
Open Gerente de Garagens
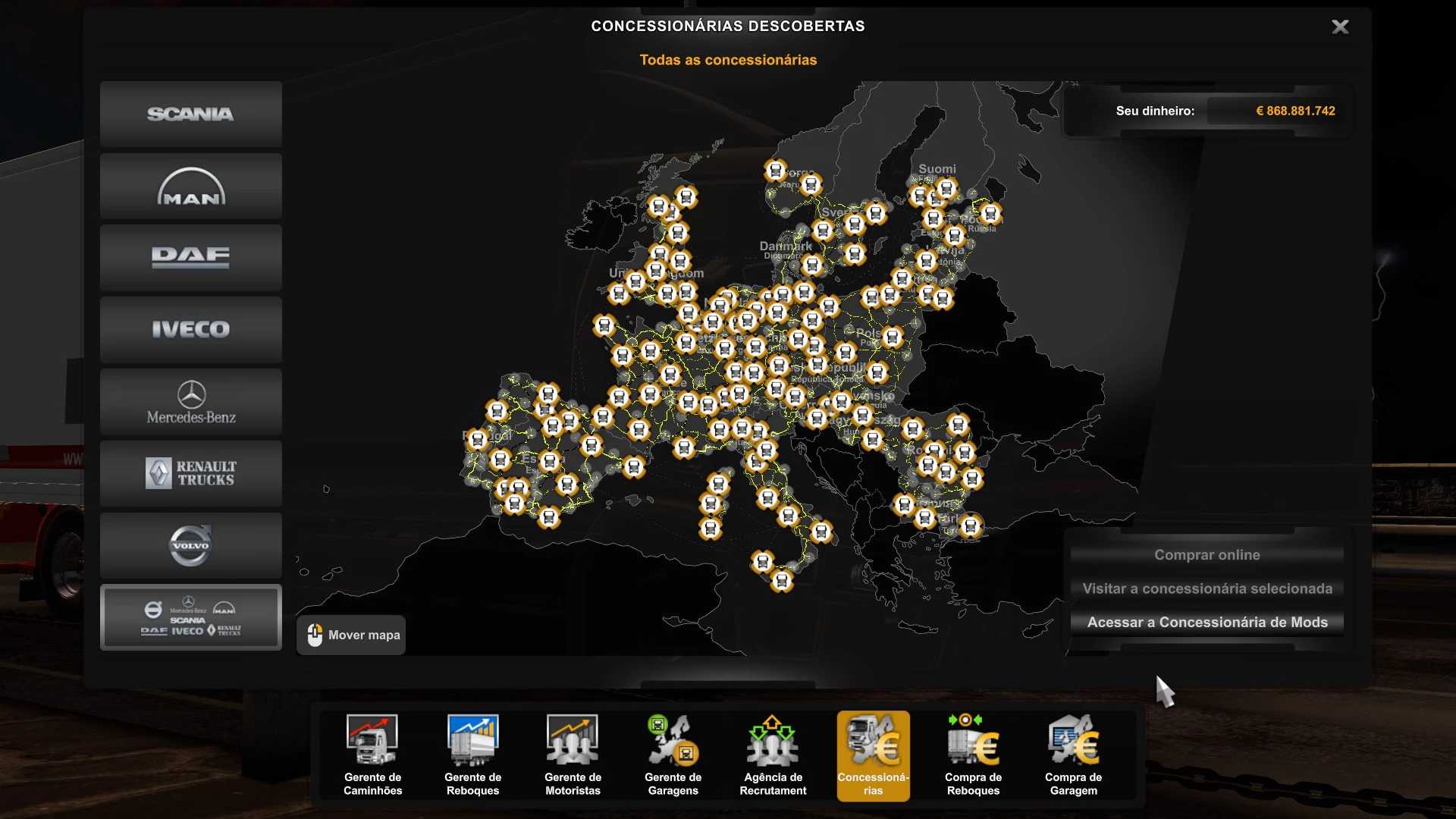[x=673, y=755]
